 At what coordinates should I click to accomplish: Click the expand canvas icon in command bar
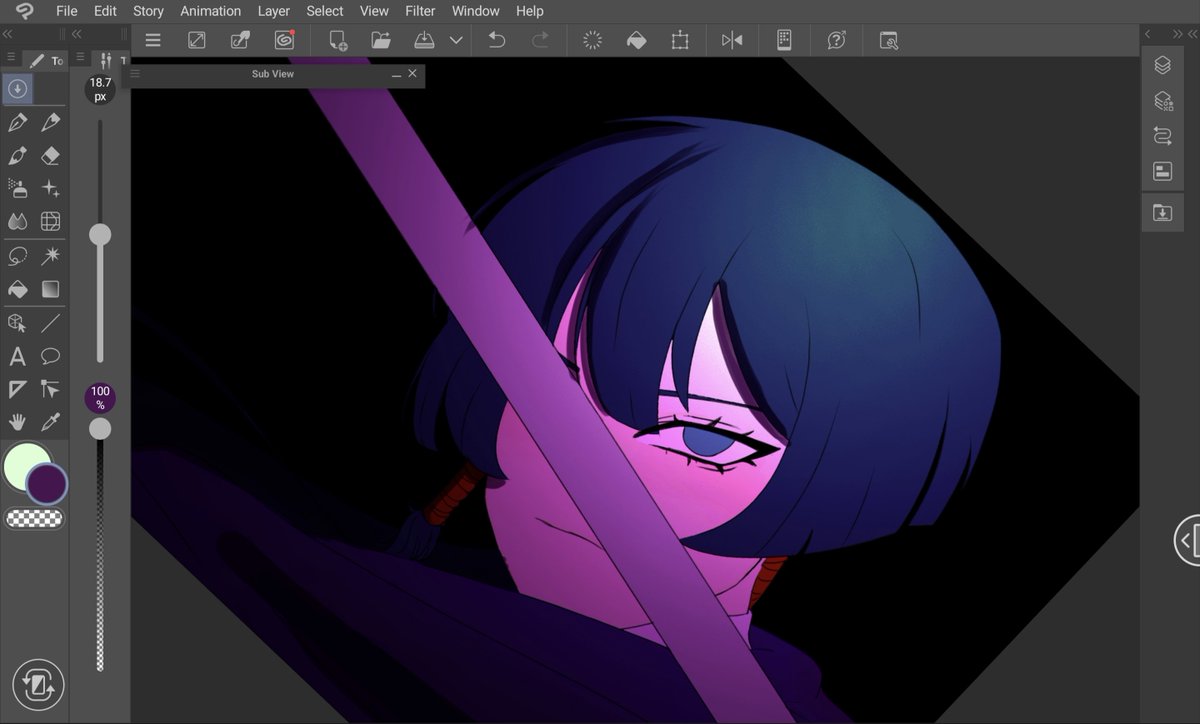coord(197,40)
